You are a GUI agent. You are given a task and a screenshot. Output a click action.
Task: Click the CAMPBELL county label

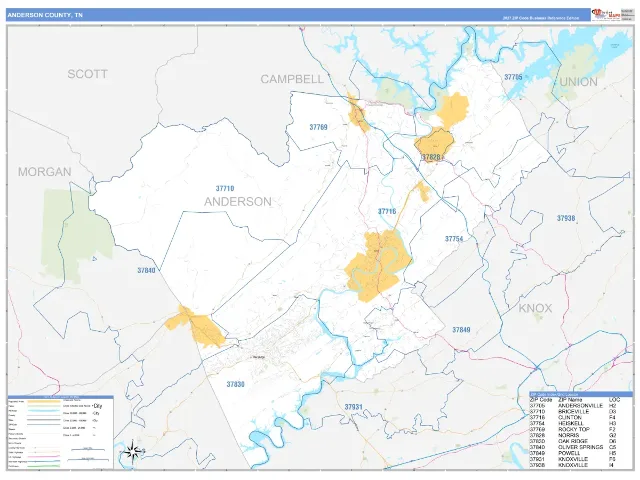point(292,79)
